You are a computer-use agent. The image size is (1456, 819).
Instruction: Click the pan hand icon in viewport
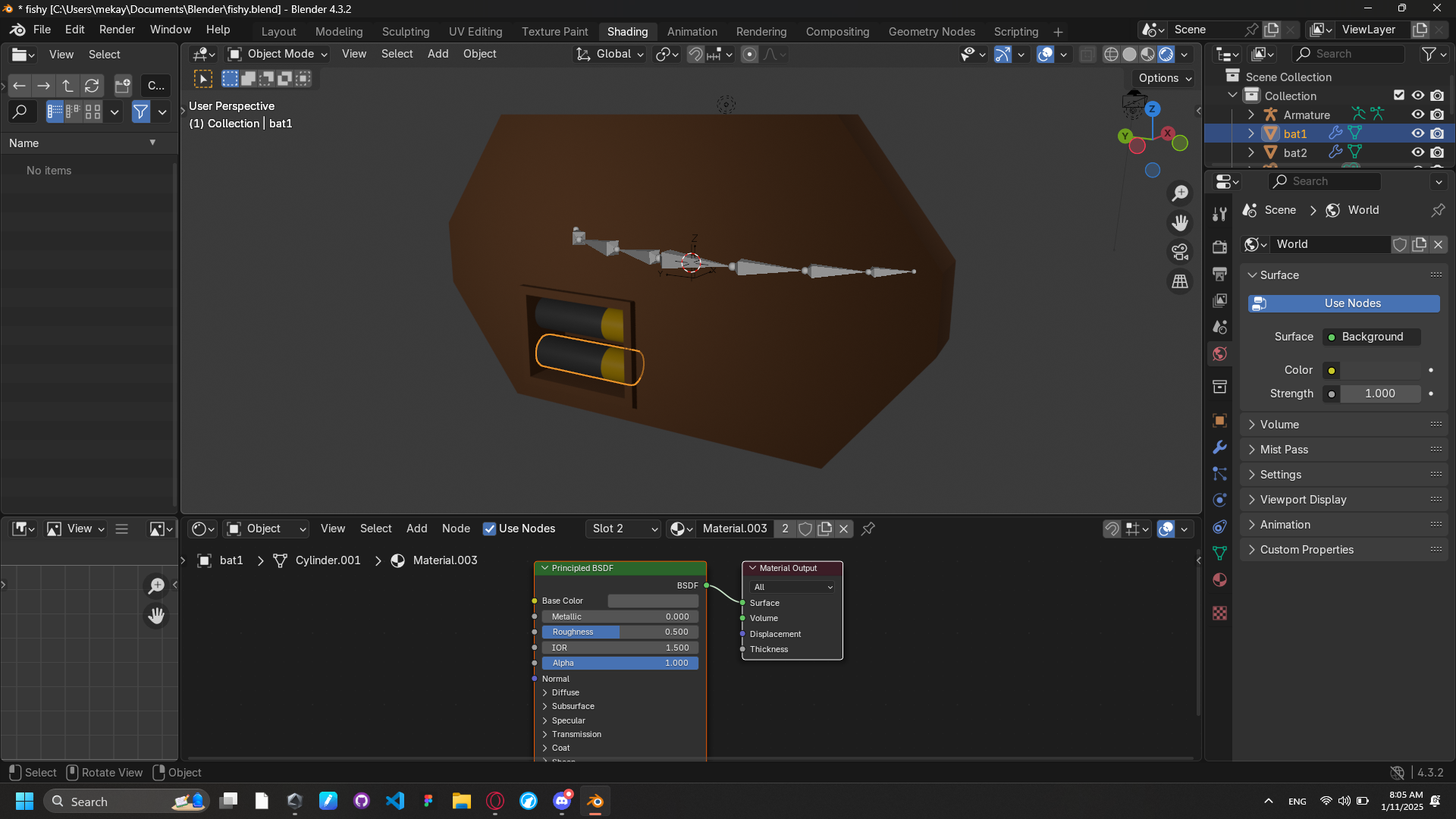pyautogui.click(x=1180, y=223)
